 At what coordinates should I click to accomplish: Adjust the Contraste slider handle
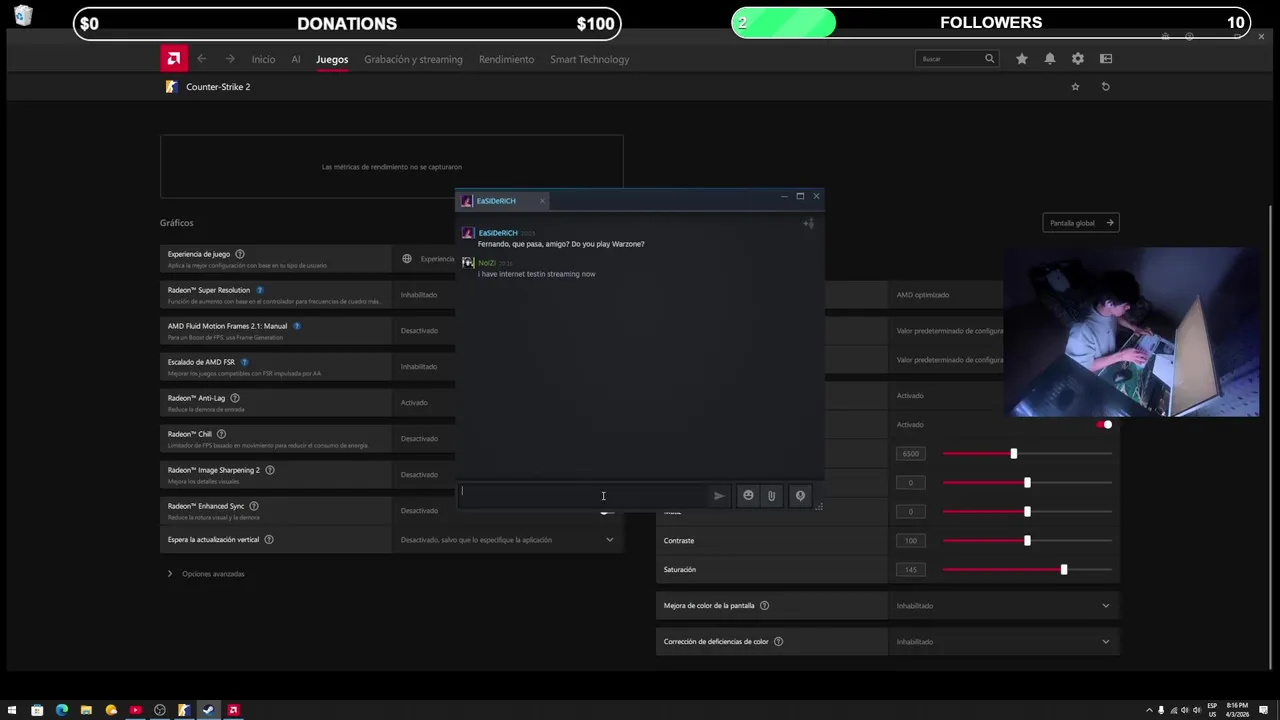(1027, 541)
